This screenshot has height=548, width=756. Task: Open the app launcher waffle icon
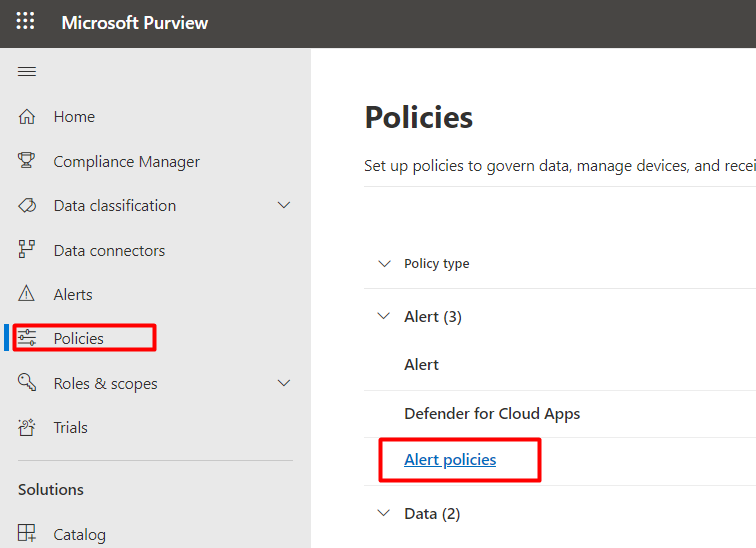[x=25, y=22]
